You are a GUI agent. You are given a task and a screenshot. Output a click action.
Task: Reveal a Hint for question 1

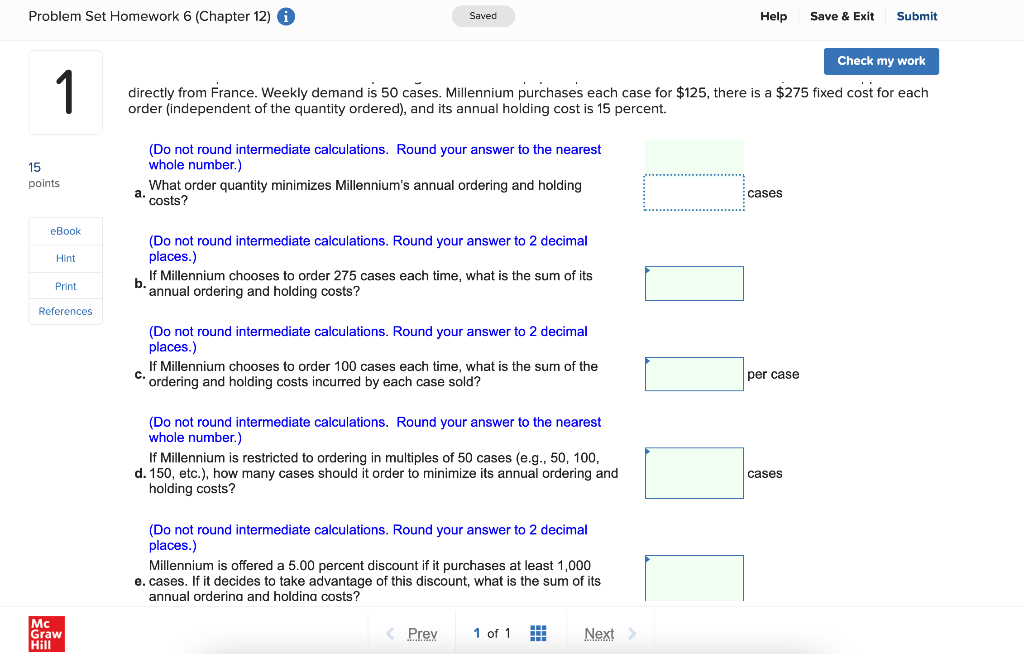[x=65, y=258]
